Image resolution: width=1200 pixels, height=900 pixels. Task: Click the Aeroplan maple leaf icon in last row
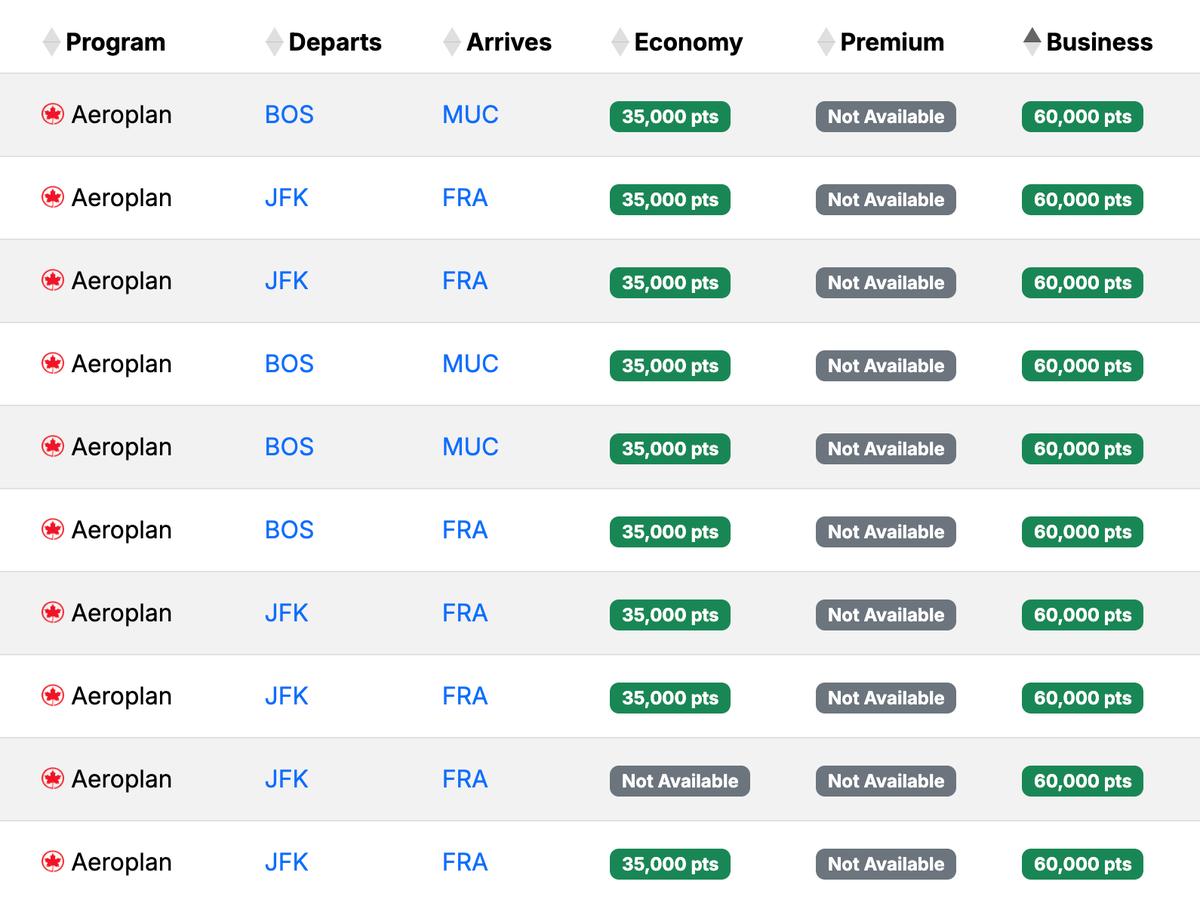(x=52, y=862)
